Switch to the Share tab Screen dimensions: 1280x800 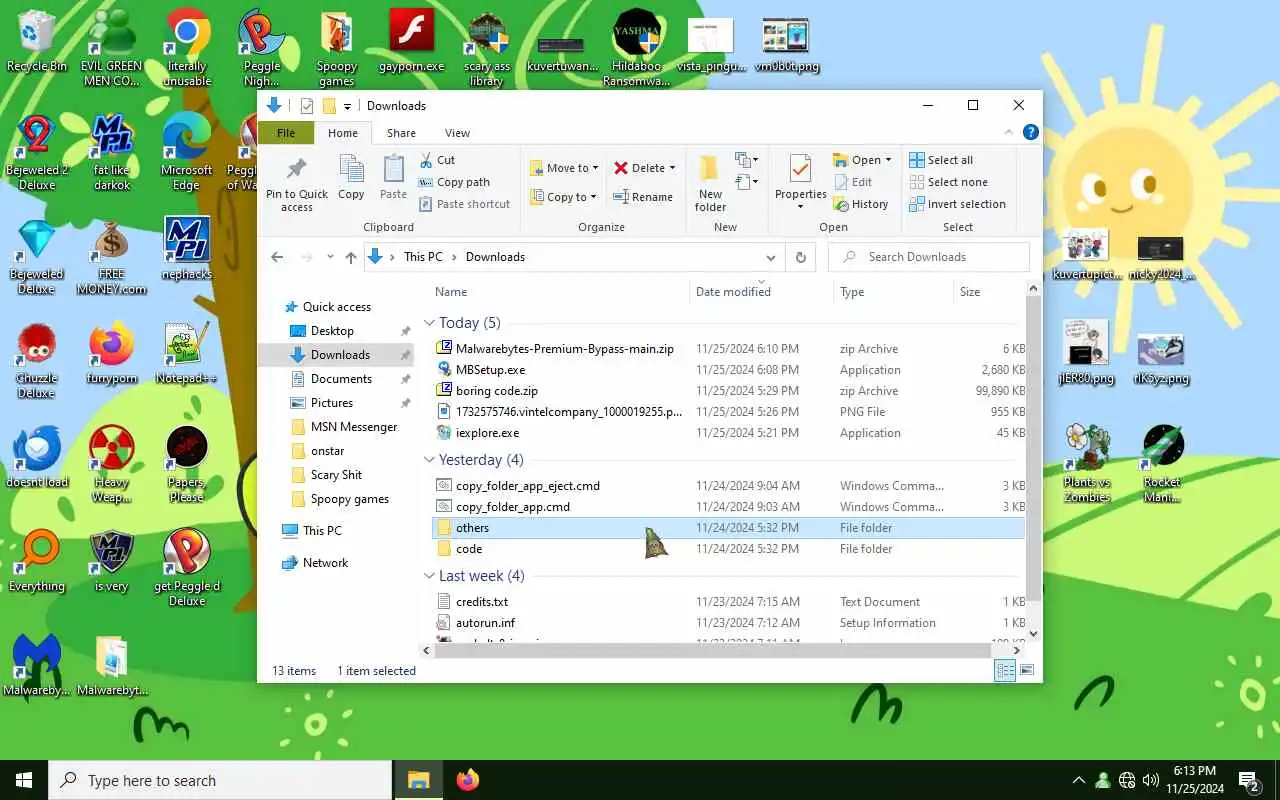click(x=401, y=133)
